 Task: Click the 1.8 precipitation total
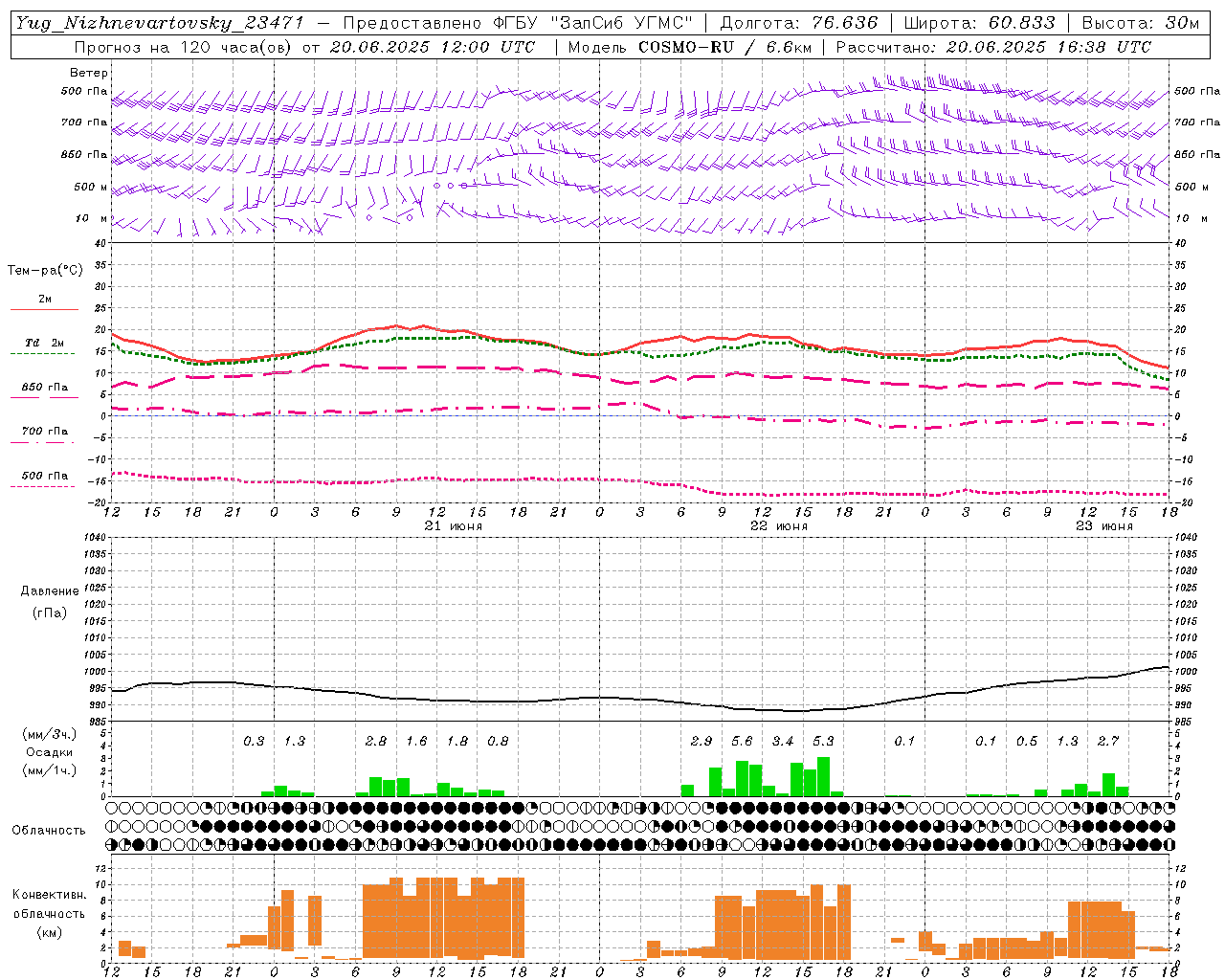click(x=457, y=741)
